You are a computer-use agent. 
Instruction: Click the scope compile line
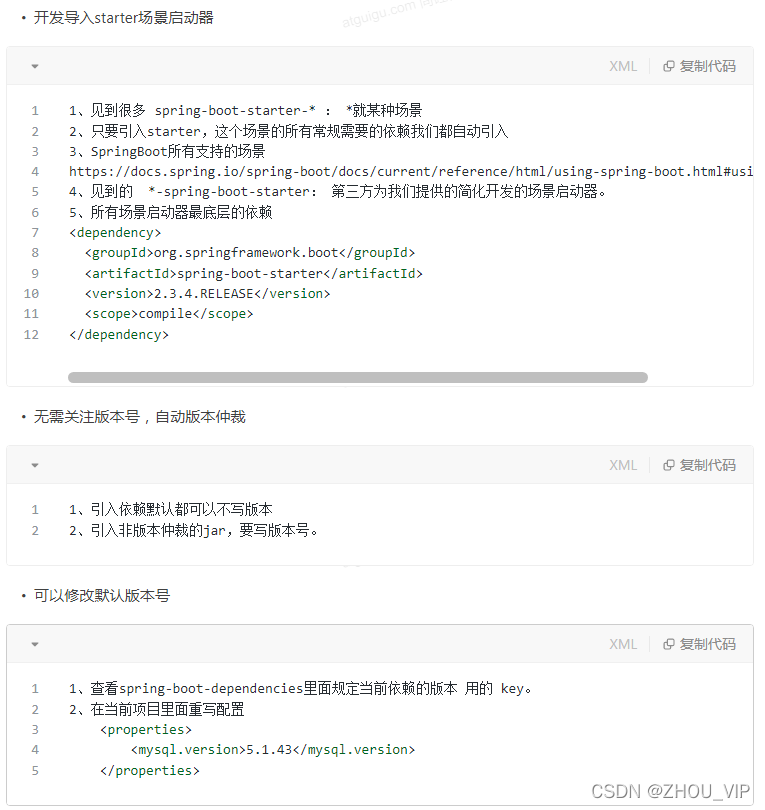click(169, 314)
